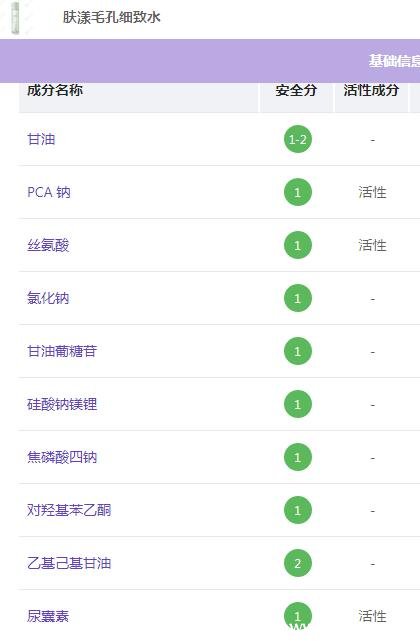Image resolution: width=420 pixels, height=641 pixels.
Task: Click the safety score badge for 丝氨酸
Action: point(298,245)
